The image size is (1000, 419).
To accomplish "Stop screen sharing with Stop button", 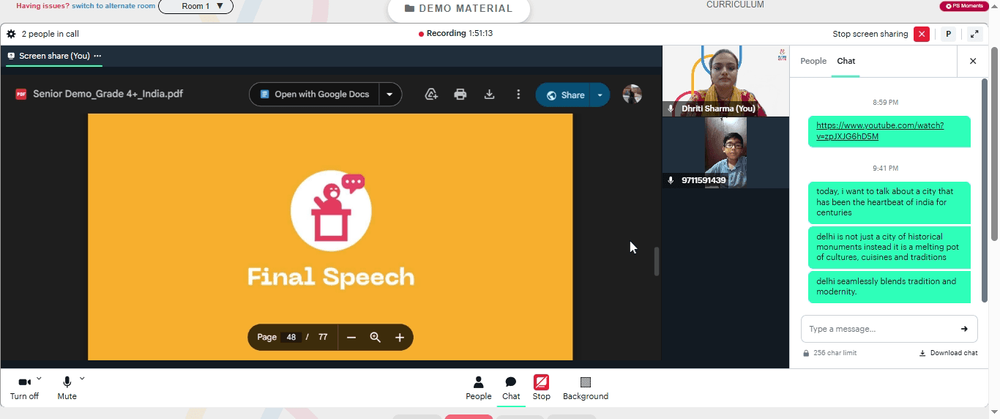I will [541, 388].
